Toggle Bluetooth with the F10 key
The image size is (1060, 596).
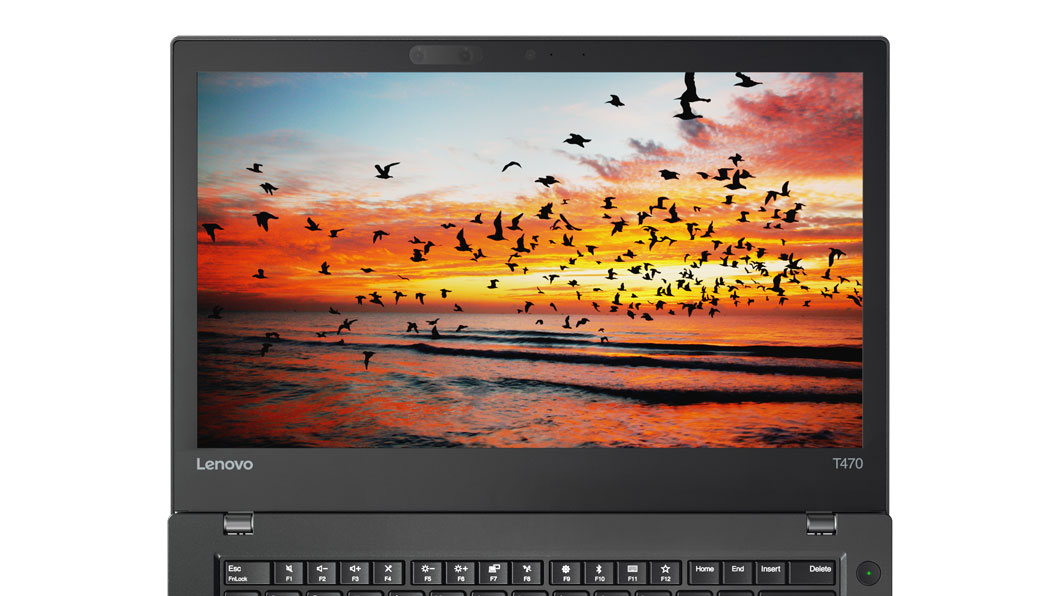[600, 572]
